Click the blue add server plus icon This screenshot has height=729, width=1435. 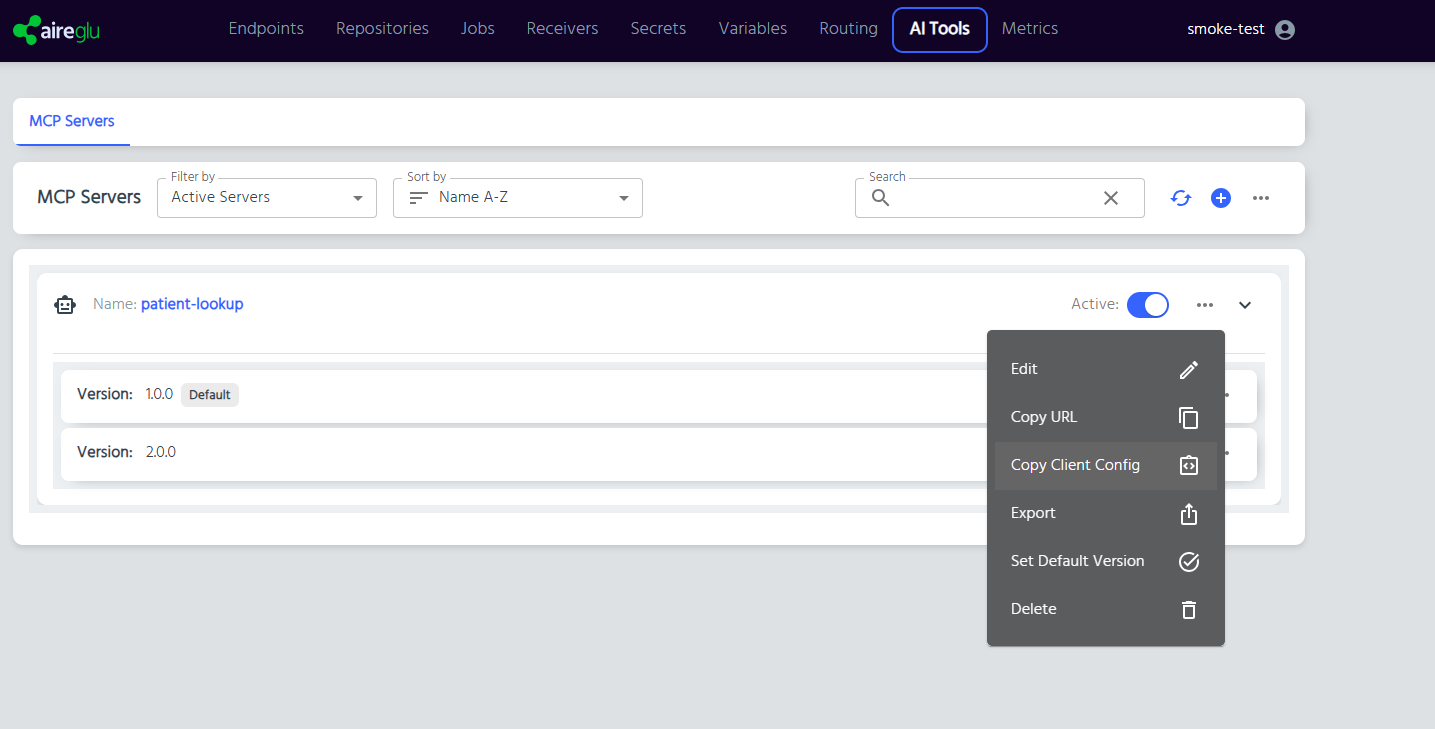pos(1221,198)
